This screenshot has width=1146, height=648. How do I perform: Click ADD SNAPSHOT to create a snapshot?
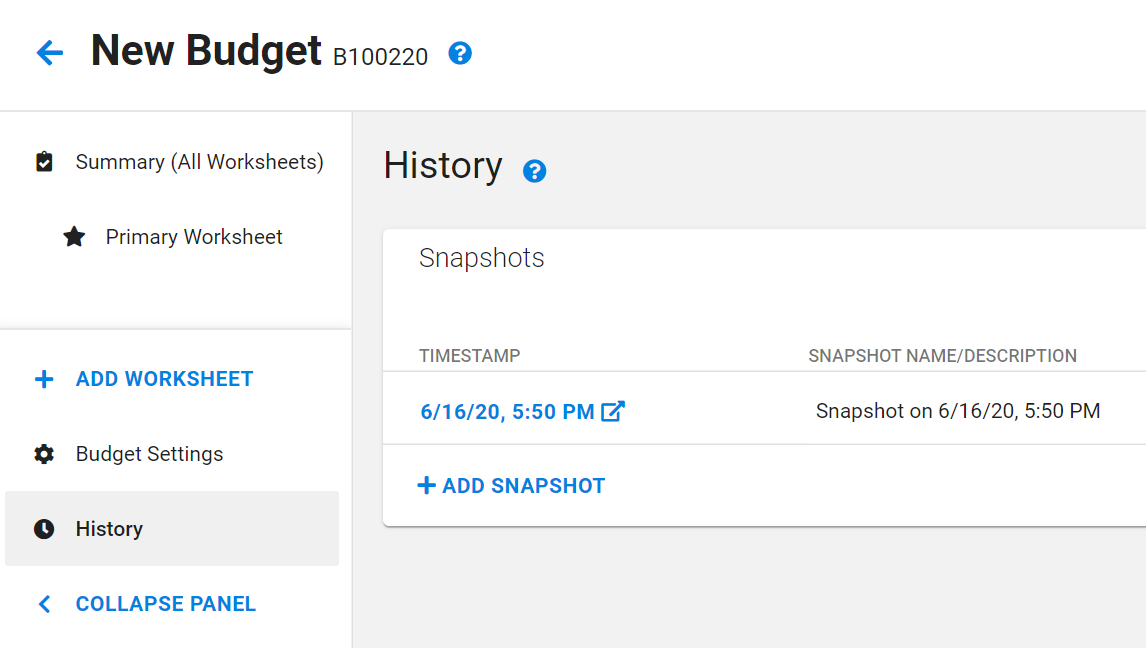point(511,485)
